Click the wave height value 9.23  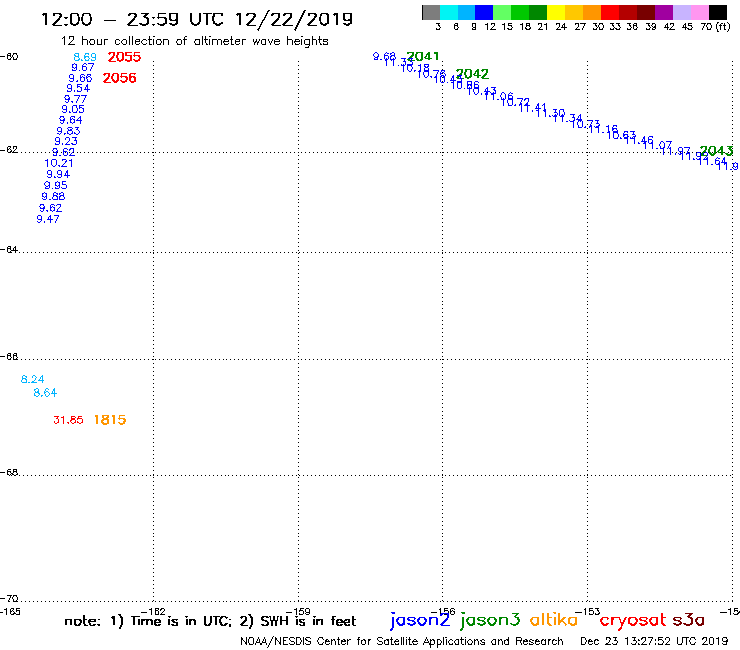[66, 141]
